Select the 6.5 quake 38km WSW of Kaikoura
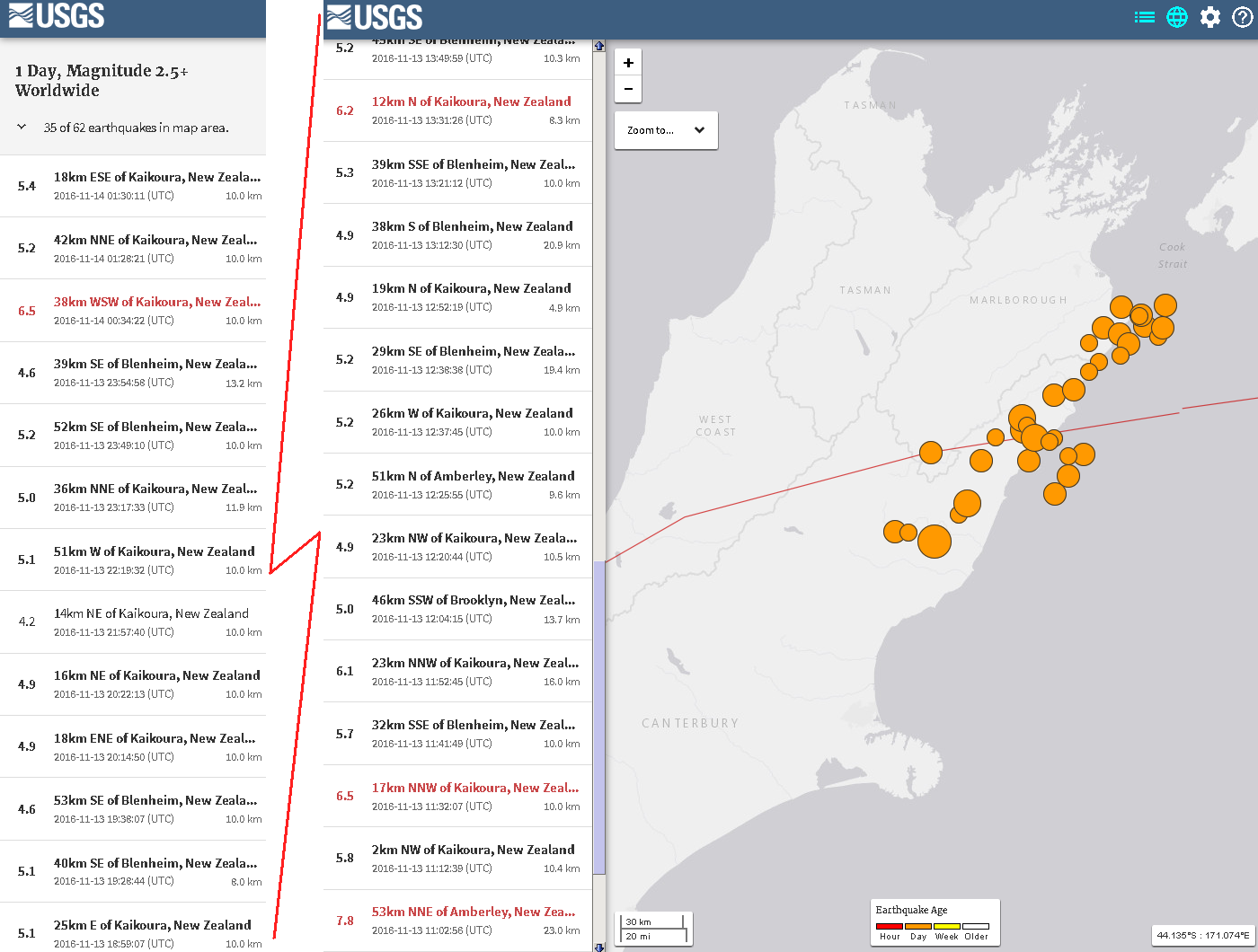This screenshot has width=1258, height=952. coord(133,311)
